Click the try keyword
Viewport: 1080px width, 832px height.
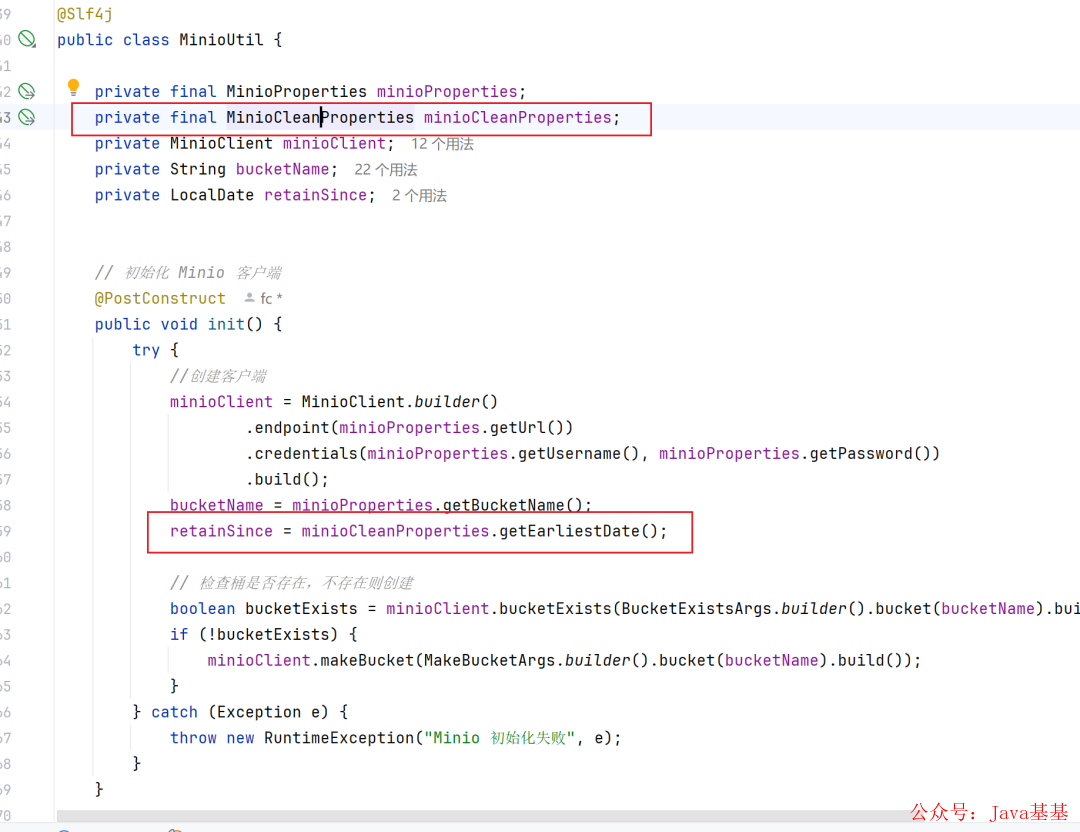146,351
